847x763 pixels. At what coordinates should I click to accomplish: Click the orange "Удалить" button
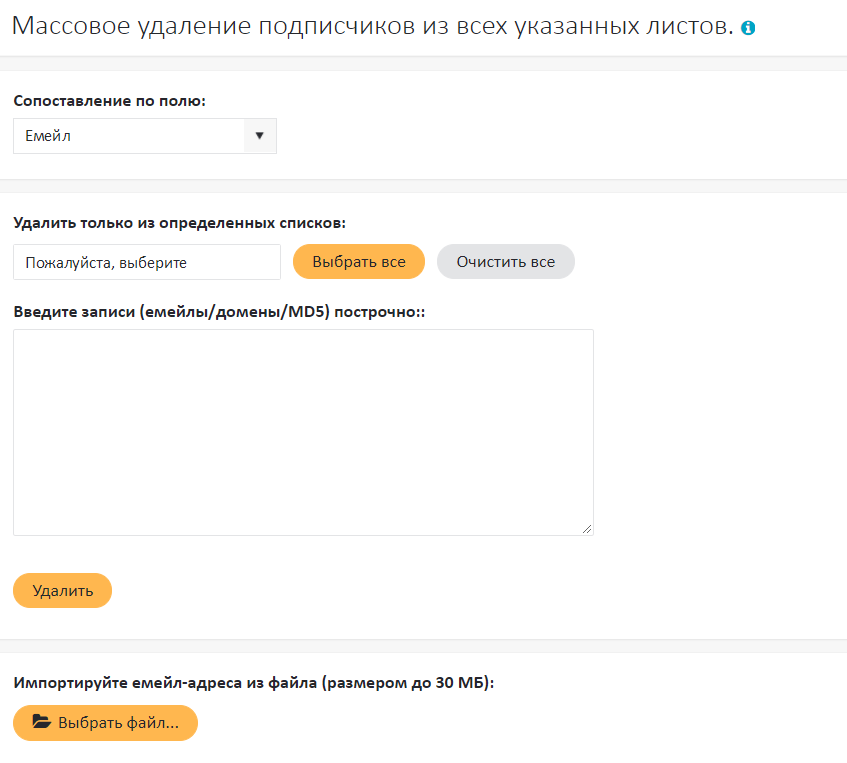pyautogui.click(x=62, y=591)
